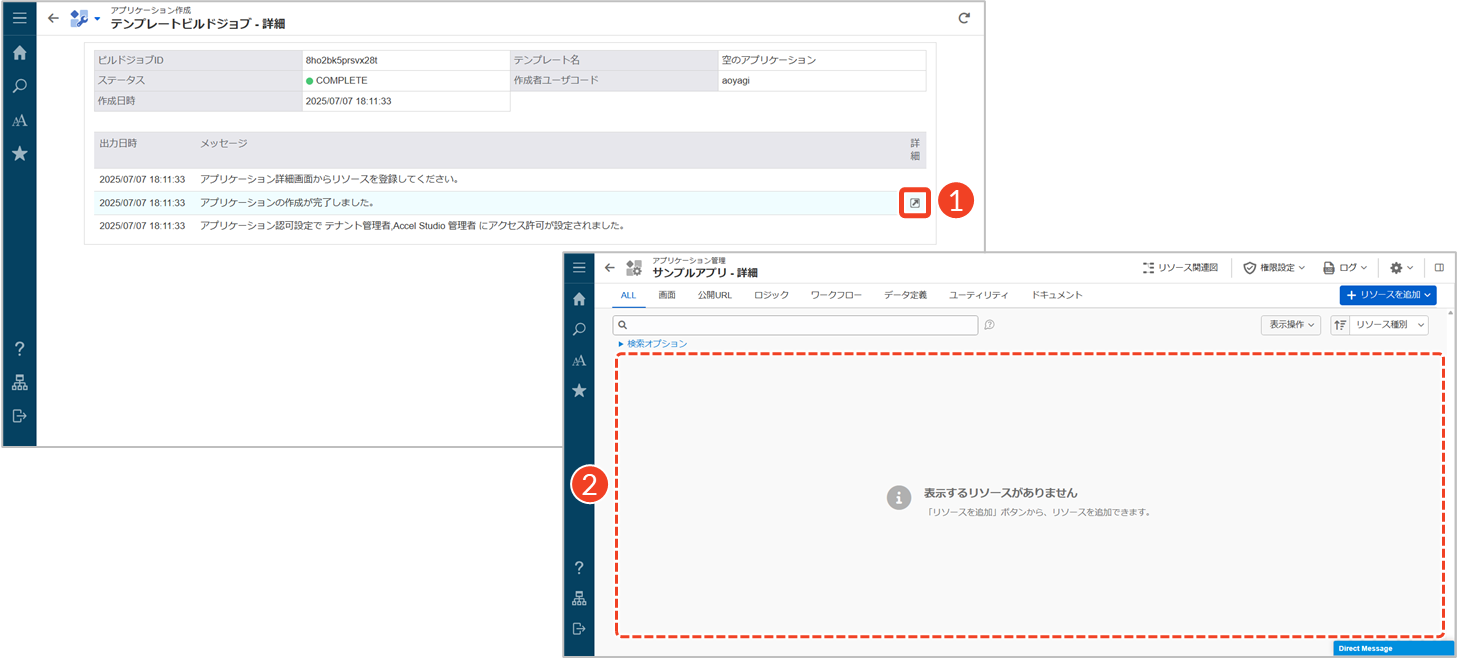This screenshot has width=1459, height=660.
Task: Click the リソースを追加 button
Action: (1387, 295)
